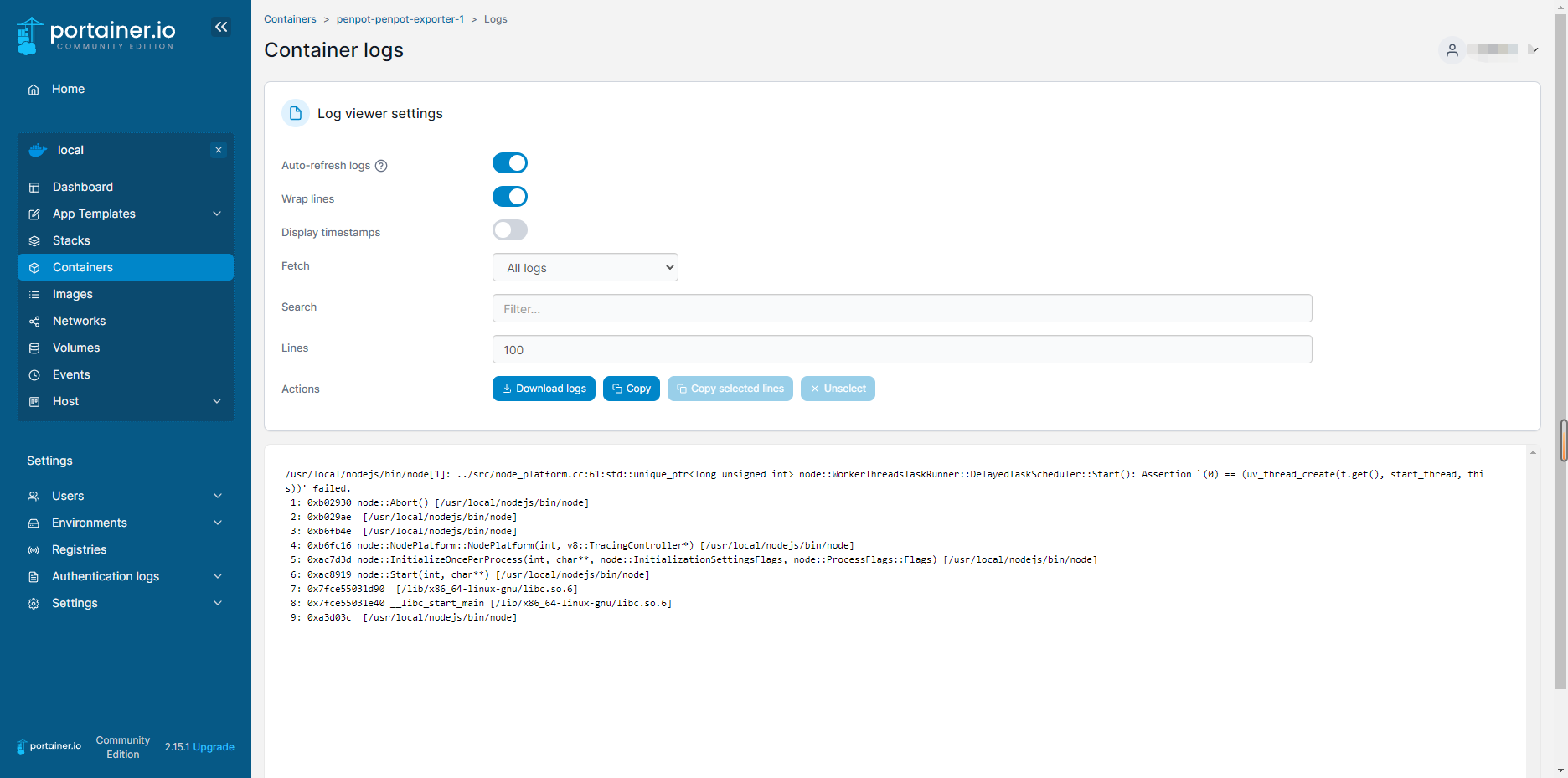Viewport: 1568px width, 778px height.
Task: Open the Containers section in sidebar
Action: tap(82, 267)
